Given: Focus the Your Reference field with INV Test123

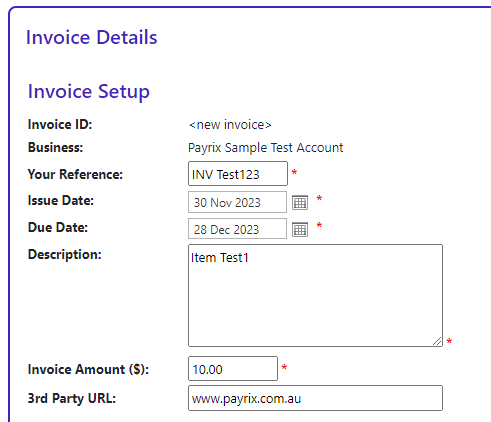Looking at the screenshot, I should 238,174.
